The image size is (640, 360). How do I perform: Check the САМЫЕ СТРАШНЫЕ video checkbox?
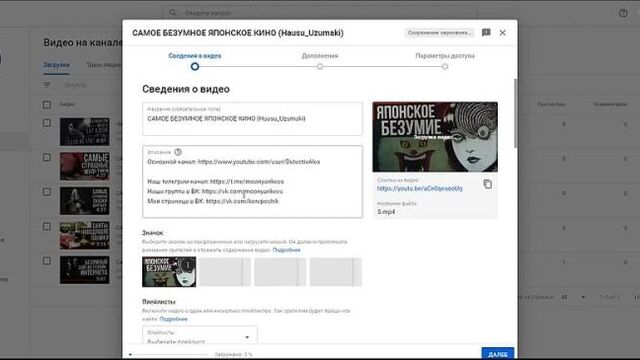pos(47,158)
